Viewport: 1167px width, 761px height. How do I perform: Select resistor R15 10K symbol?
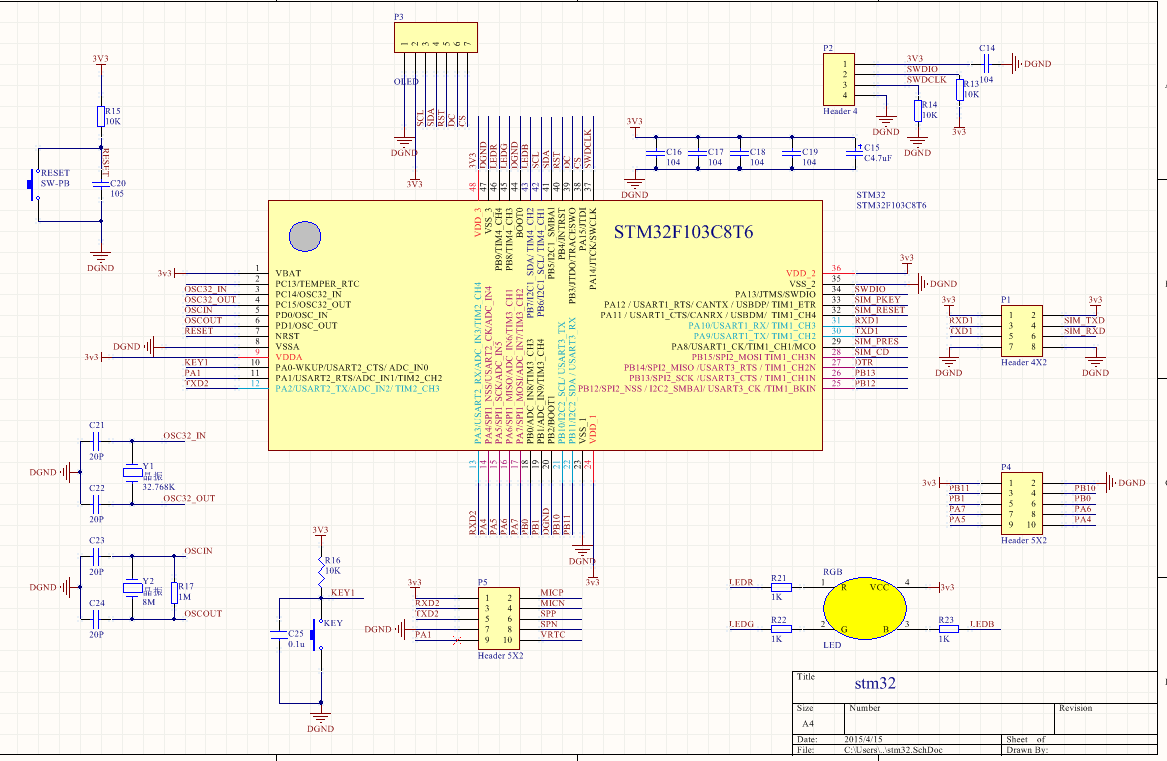point(100,116)
